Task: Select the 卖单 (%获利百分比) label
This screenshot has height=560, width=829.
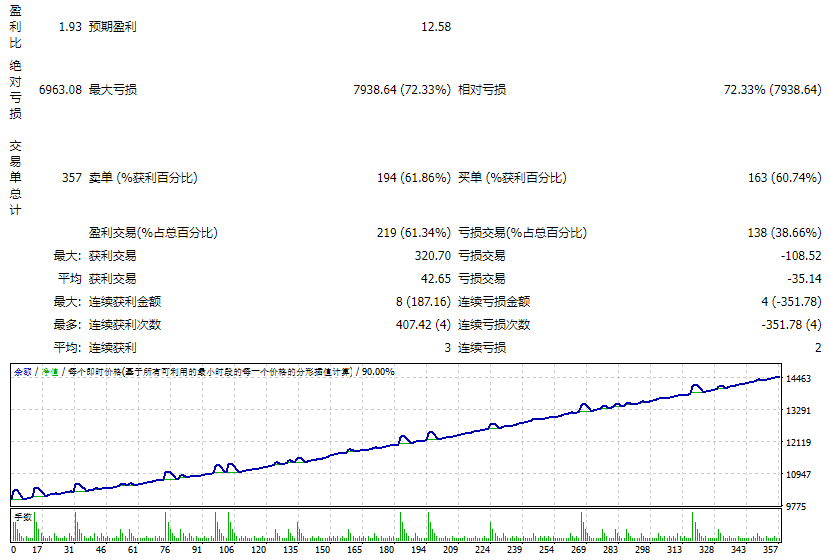Action: pyautogui.click(x=143, y=178)
